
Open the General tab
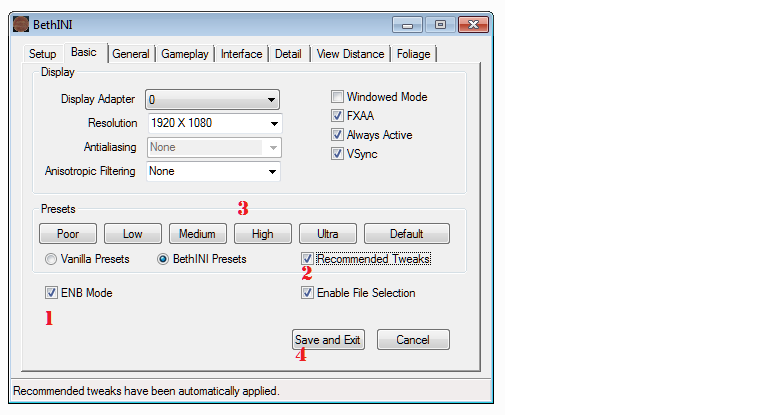[131, 53]
